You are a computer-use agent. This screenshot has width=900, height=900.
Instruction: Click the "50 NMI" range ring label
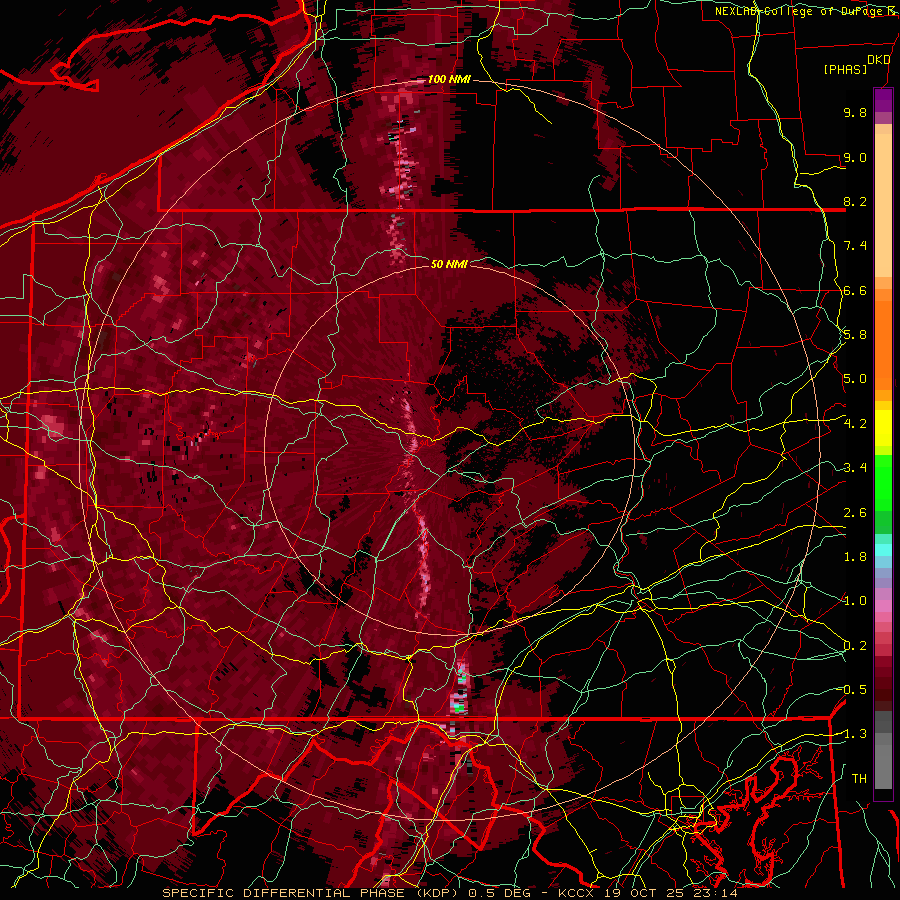[449, 264]
